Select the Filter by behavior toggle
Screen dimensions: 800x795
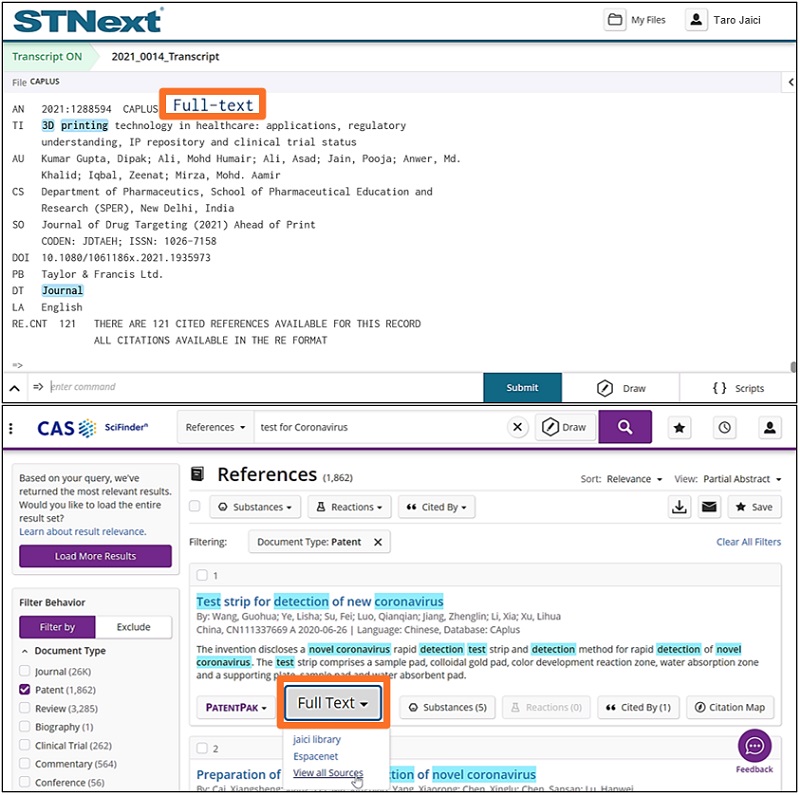57,627
